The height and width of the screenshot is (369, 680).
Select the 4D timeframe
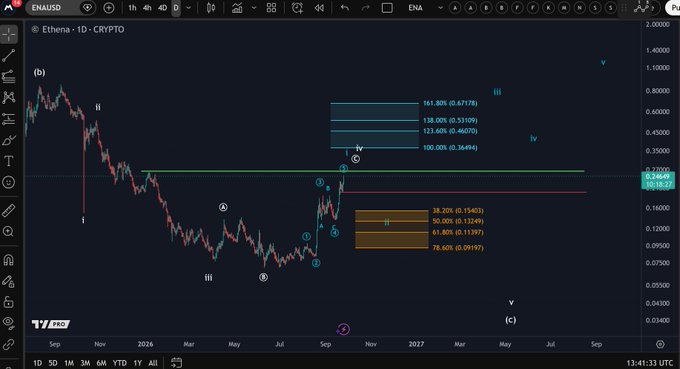click(162, 8)
